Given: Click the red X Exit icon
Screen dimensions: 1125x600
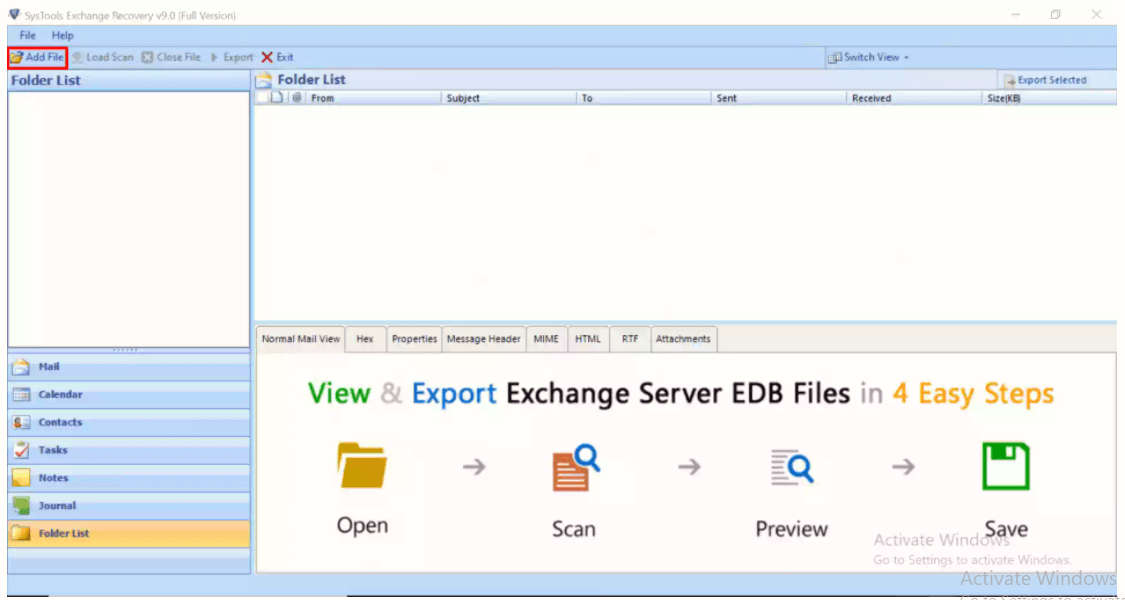Looking at the screenshot, I should 267,57.
